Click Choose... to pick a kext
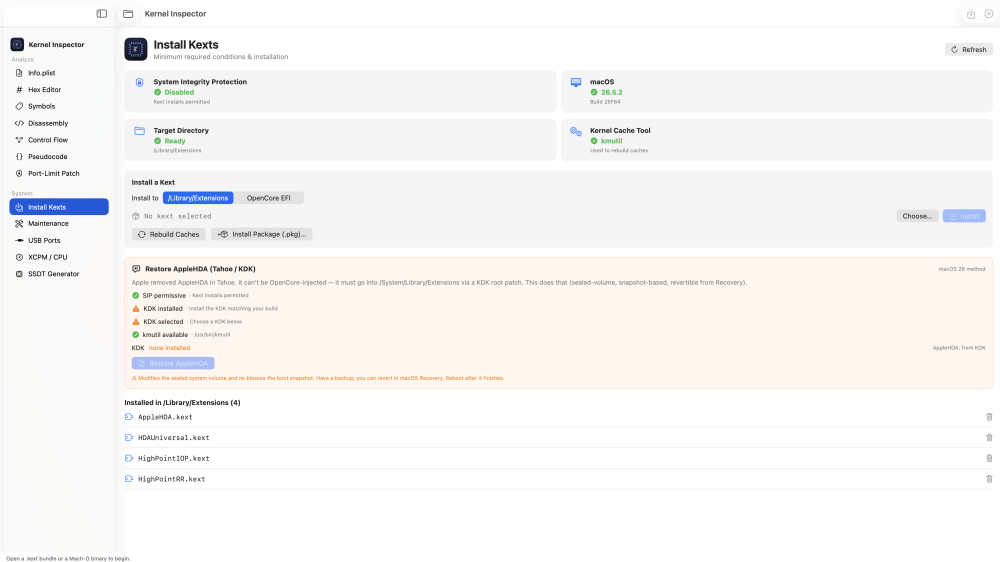 point(917,216)
